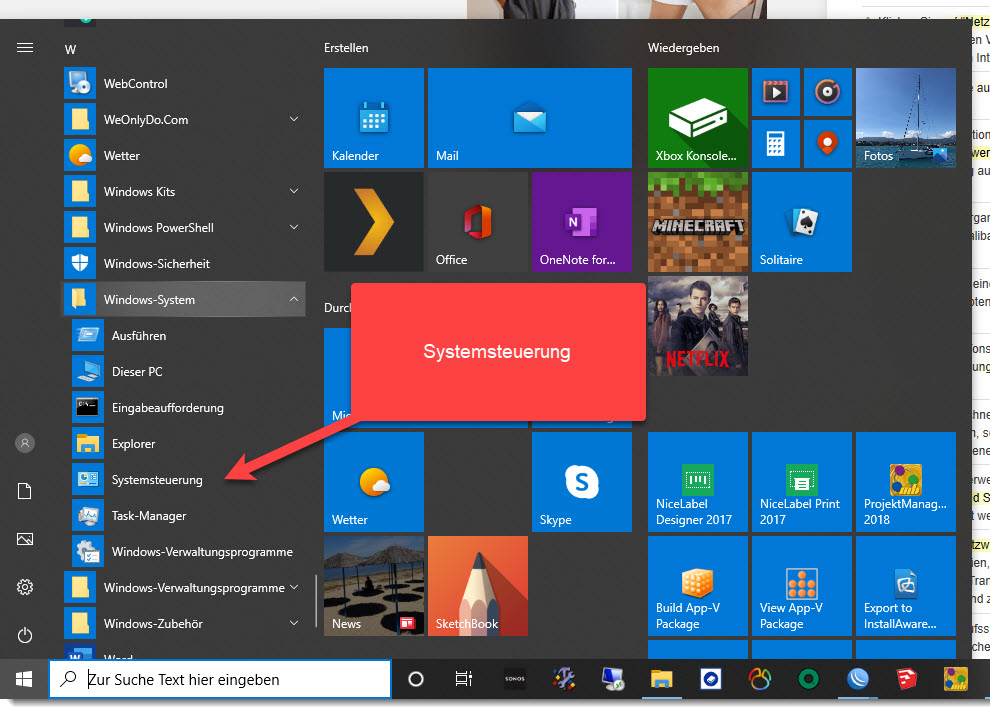Open the Minecraft tile
Viewport: 990px width, 713px height.
(697, 222)
